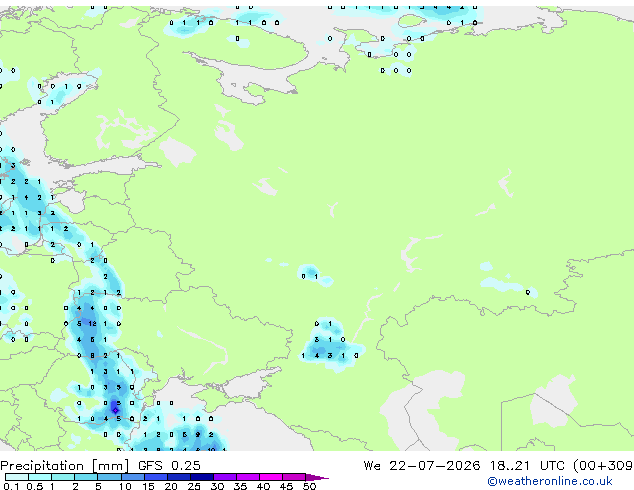Image resolution: width=634 pixels, height=490 pixels.
Task: Select legend swatch between 10 and 15
Action: tap(133, 477)
